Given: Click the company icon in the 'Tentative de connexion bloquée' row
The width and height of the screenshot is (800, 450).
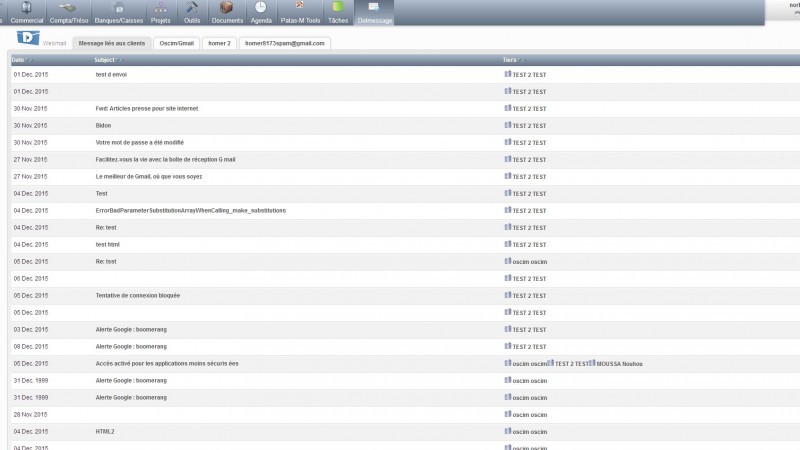Looking at the screenshot, I should coord(508,295).
